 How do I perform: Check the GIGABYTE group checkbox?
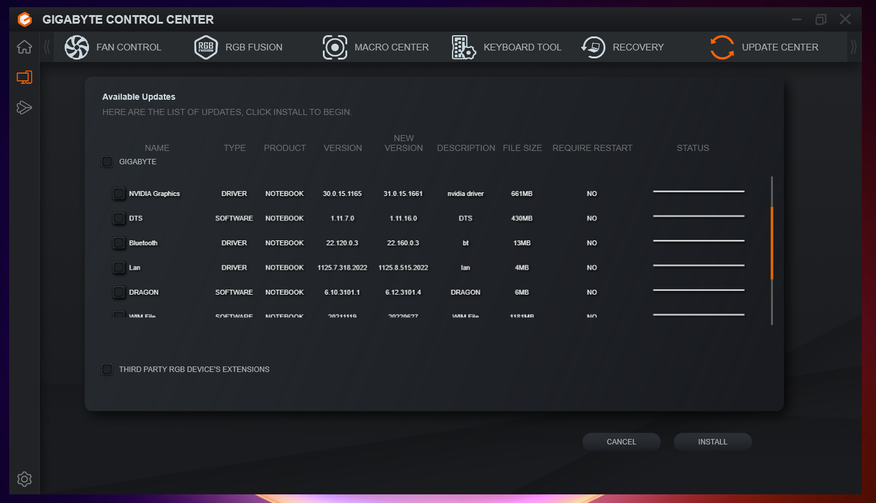click(x=107, y=162)
